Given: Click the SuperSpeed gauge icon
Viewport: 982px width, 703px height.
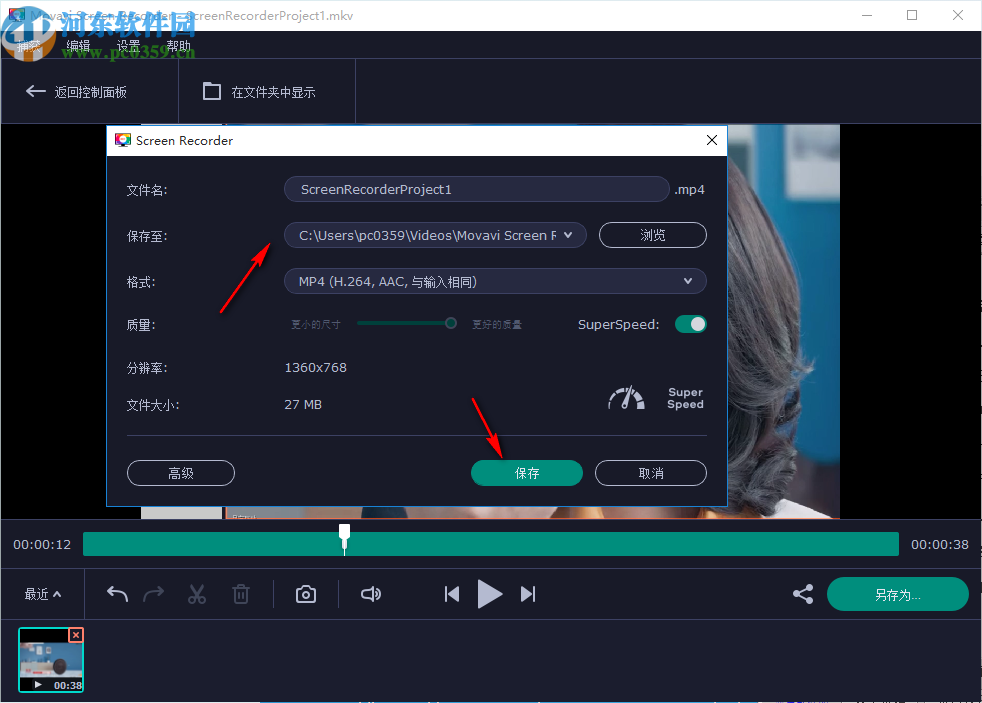Looking at the screenshot, I should tap(626, 397).
